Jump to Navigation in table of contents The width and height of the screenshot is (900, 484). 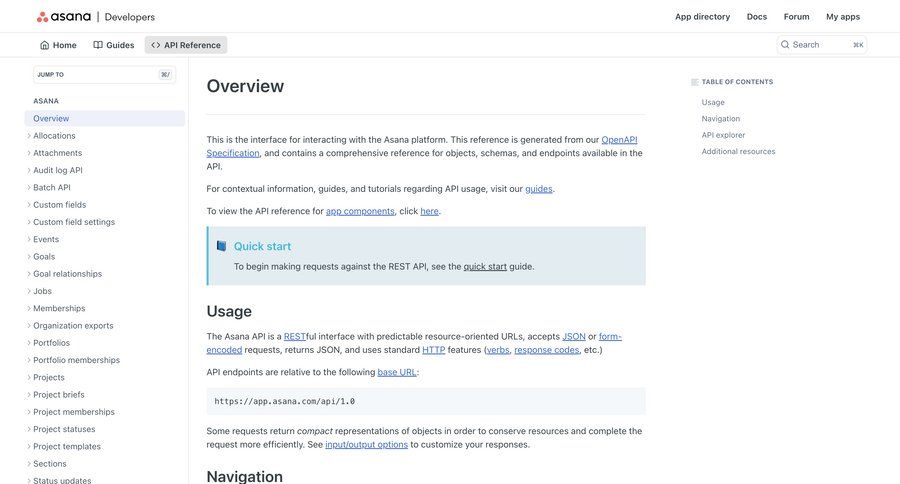720,119
